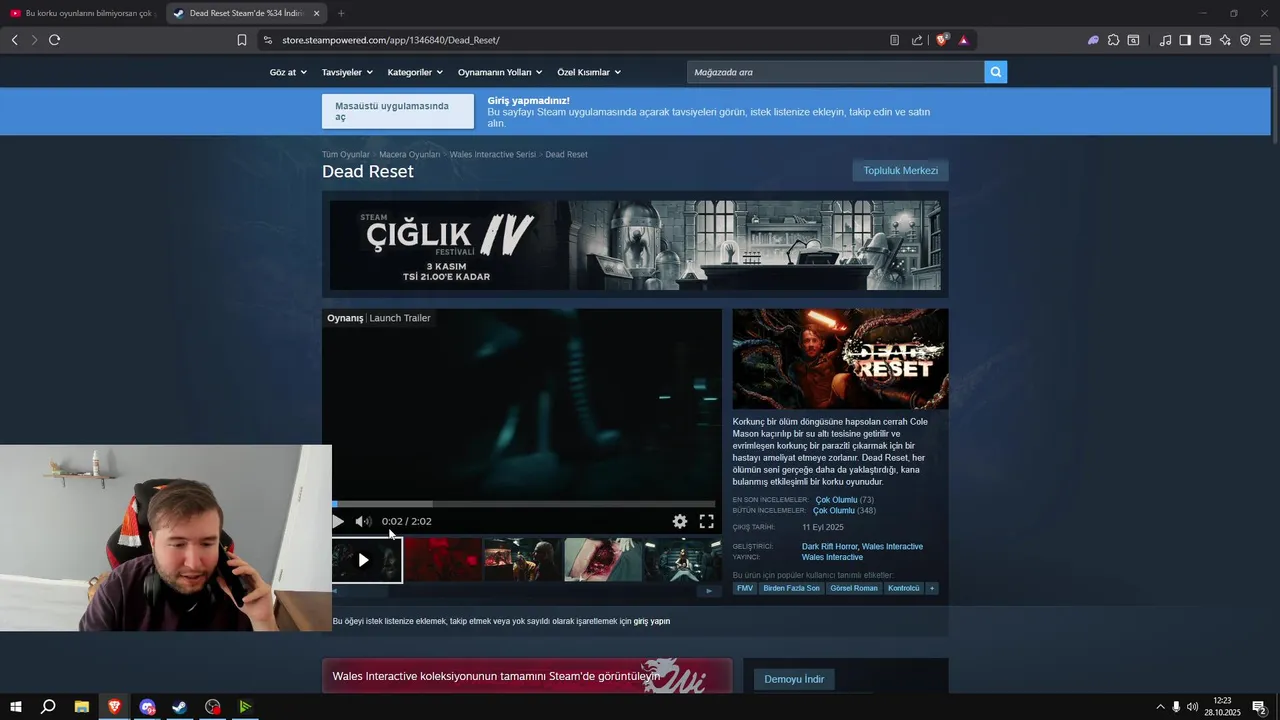Expand the Oynamanın Yolları dropdown menu

[x=500, y=72]
